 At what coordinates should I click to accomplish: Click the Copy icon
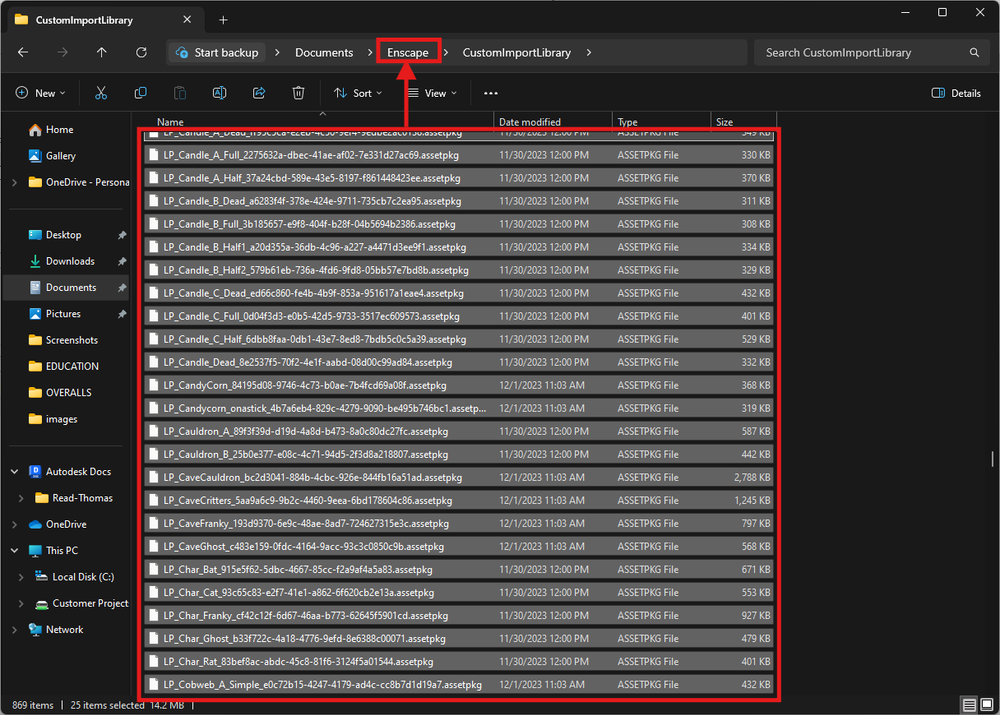140,92
